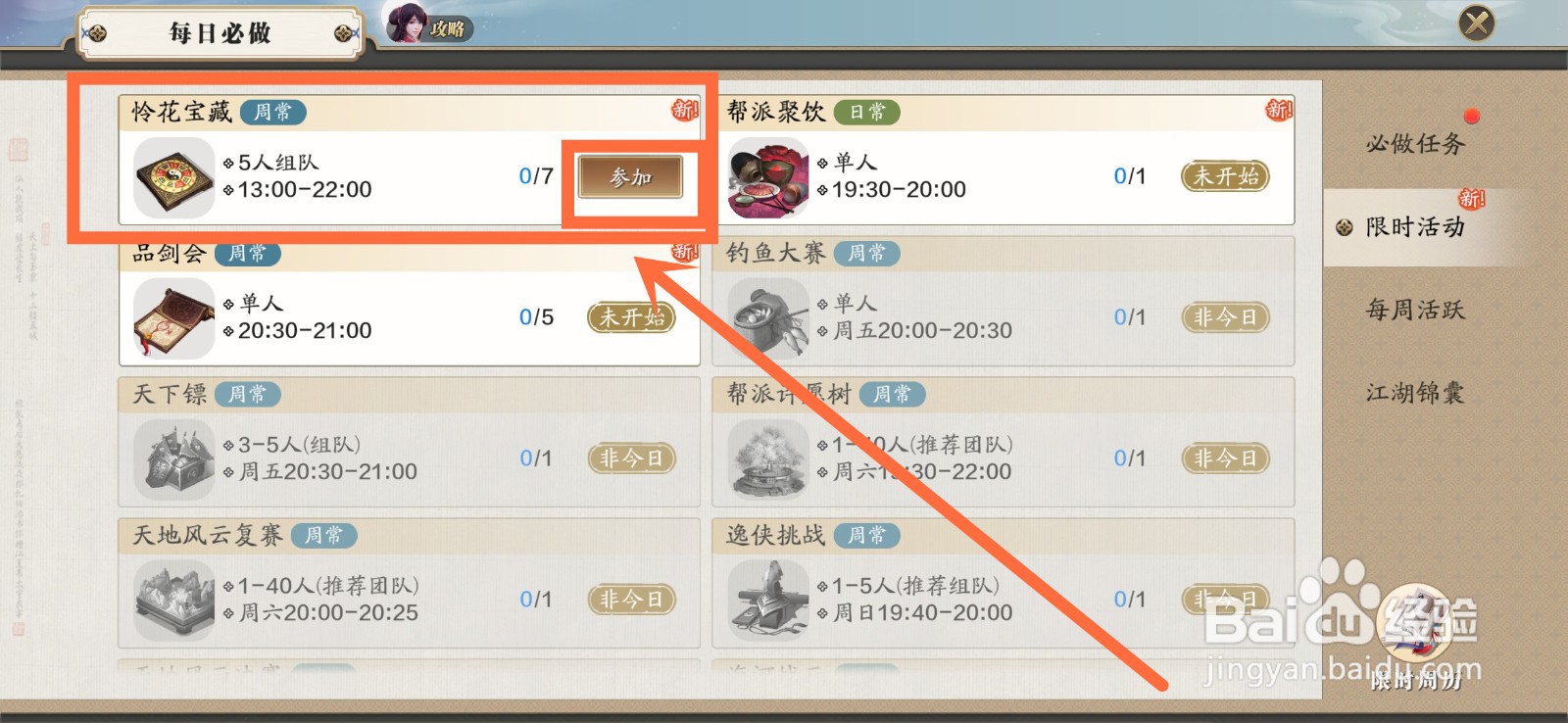Click the 怜花宝藏 compass icon
Screen dimensions: 1568x723
coord(174,177)
